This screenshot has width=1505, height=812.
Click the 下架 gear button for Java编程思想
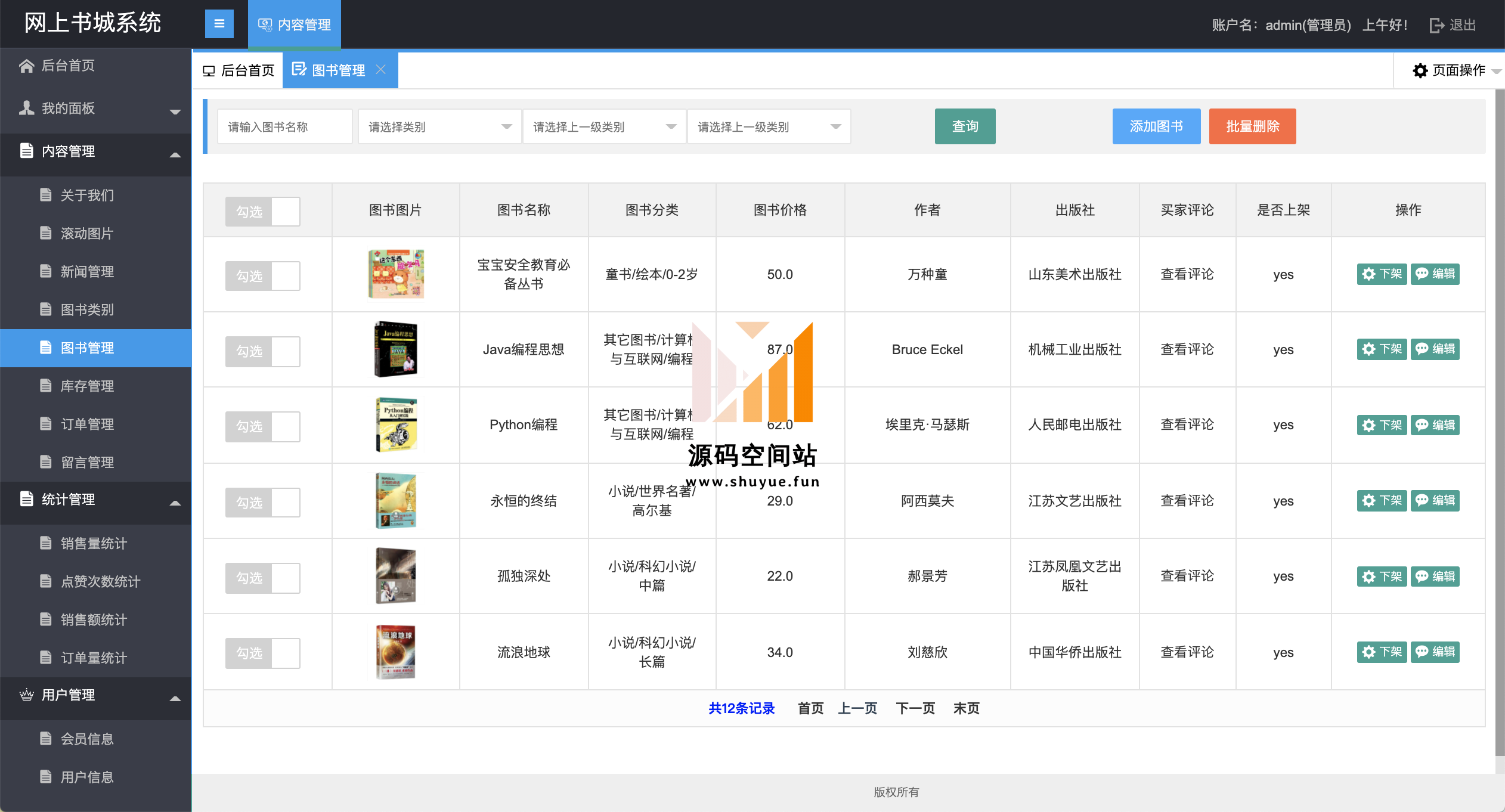point(1381,349)
